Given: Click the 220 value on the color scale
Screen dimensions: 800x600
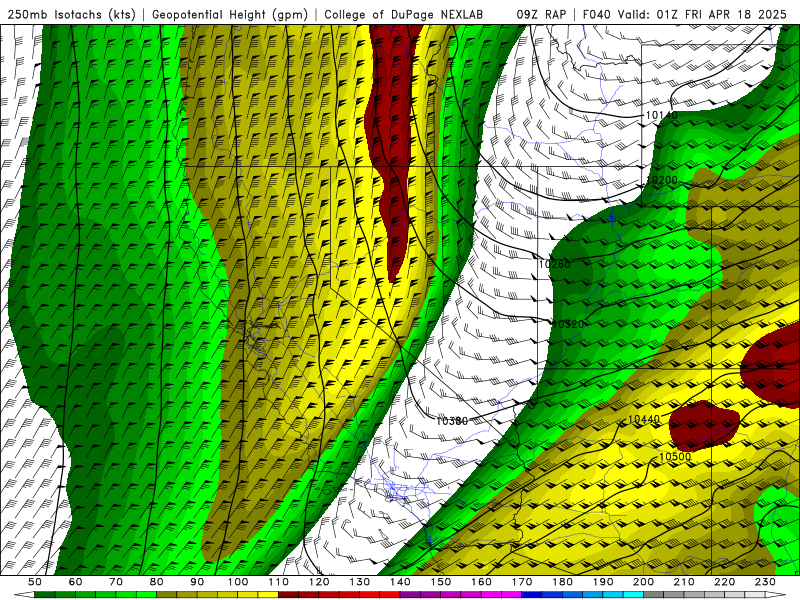Looking at the screenshot, I should (724, 582).
